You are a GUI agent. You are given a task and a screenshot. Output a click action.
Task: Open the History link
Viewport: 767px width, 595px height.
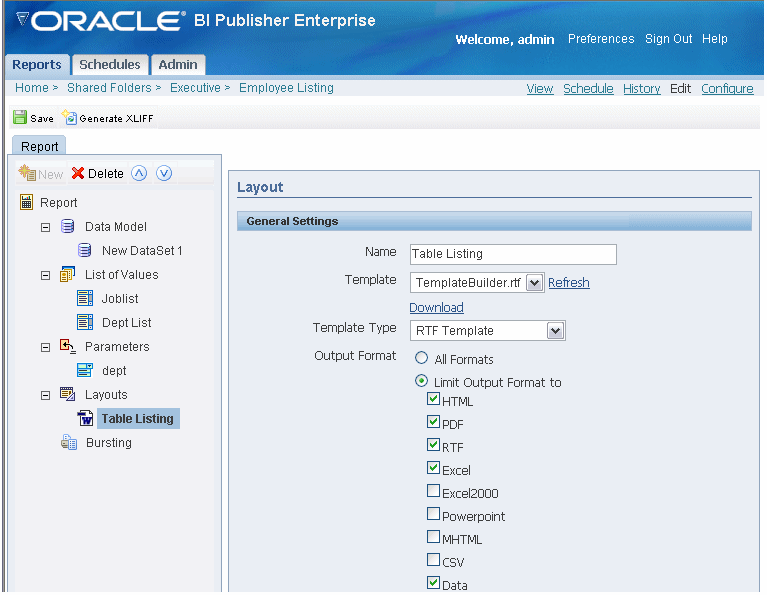tap(642, 89)
